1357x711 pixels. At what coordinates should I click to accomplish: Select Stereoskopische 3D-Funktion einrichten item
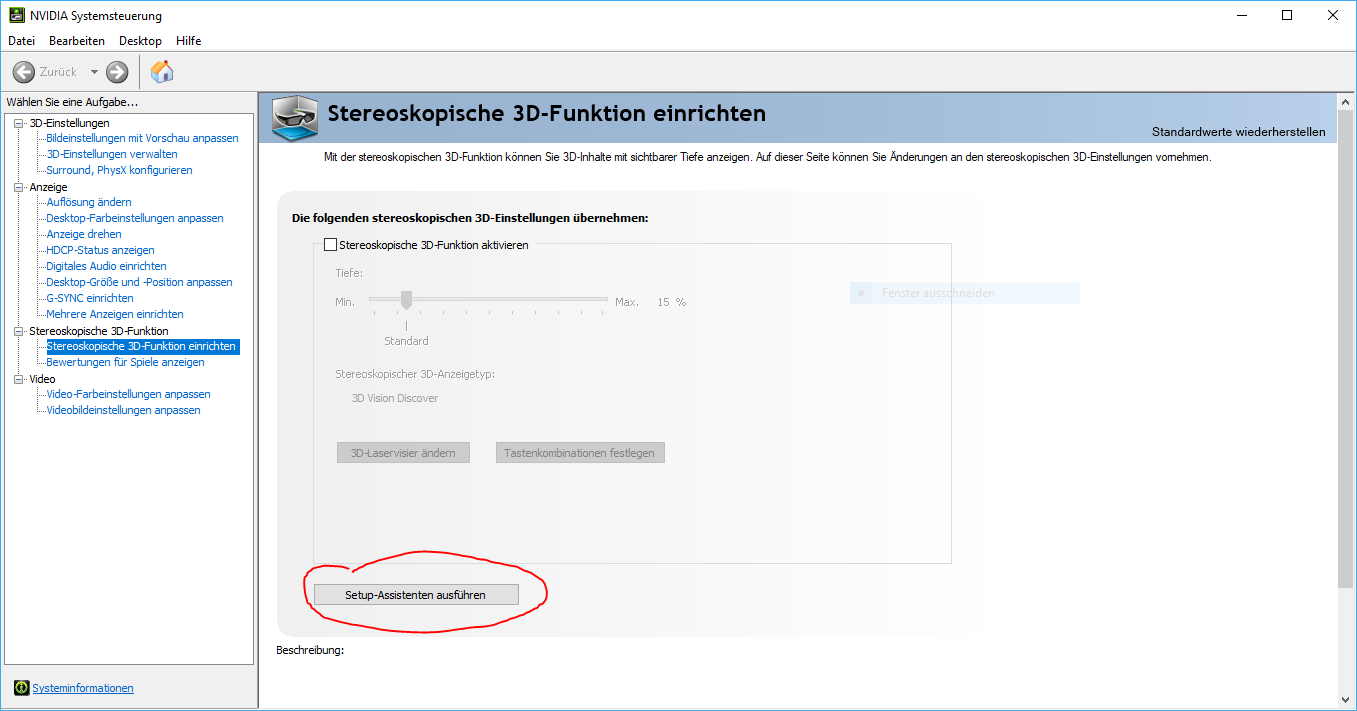pos(142,346)
